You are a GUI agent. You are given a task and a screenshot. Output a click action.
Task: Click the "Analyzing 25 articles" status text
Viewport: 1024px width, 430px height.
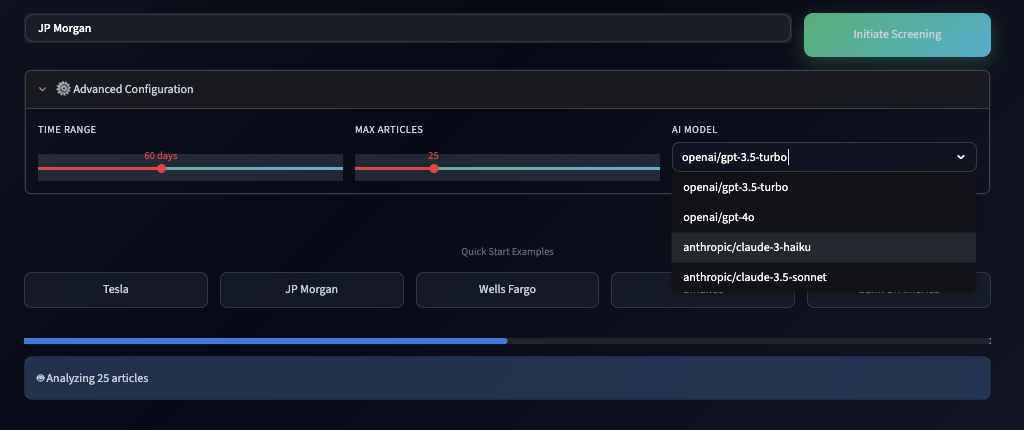(97, 378)
